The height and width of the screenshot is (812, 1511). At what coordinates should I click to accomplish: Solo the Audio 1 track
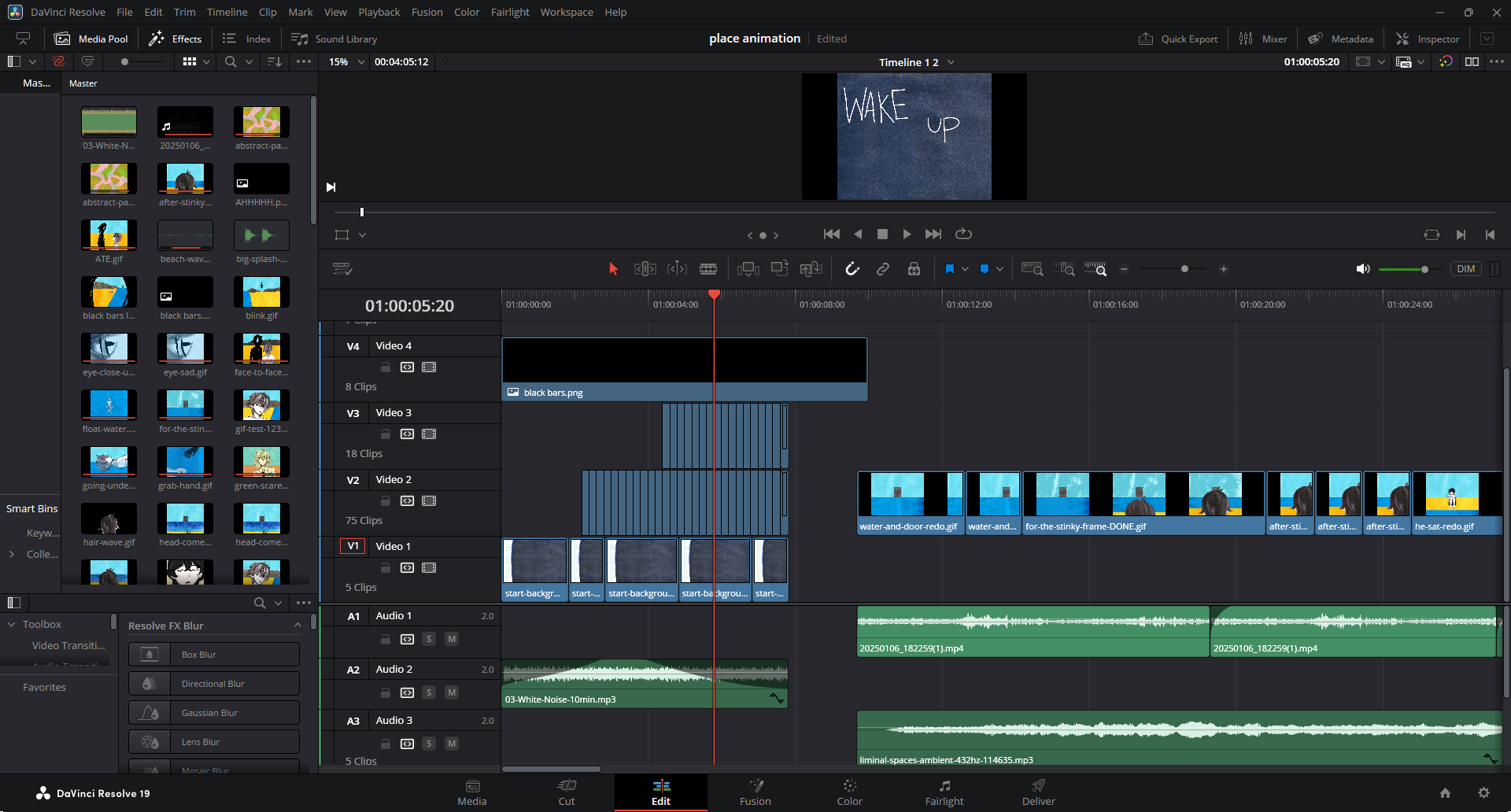429,639
